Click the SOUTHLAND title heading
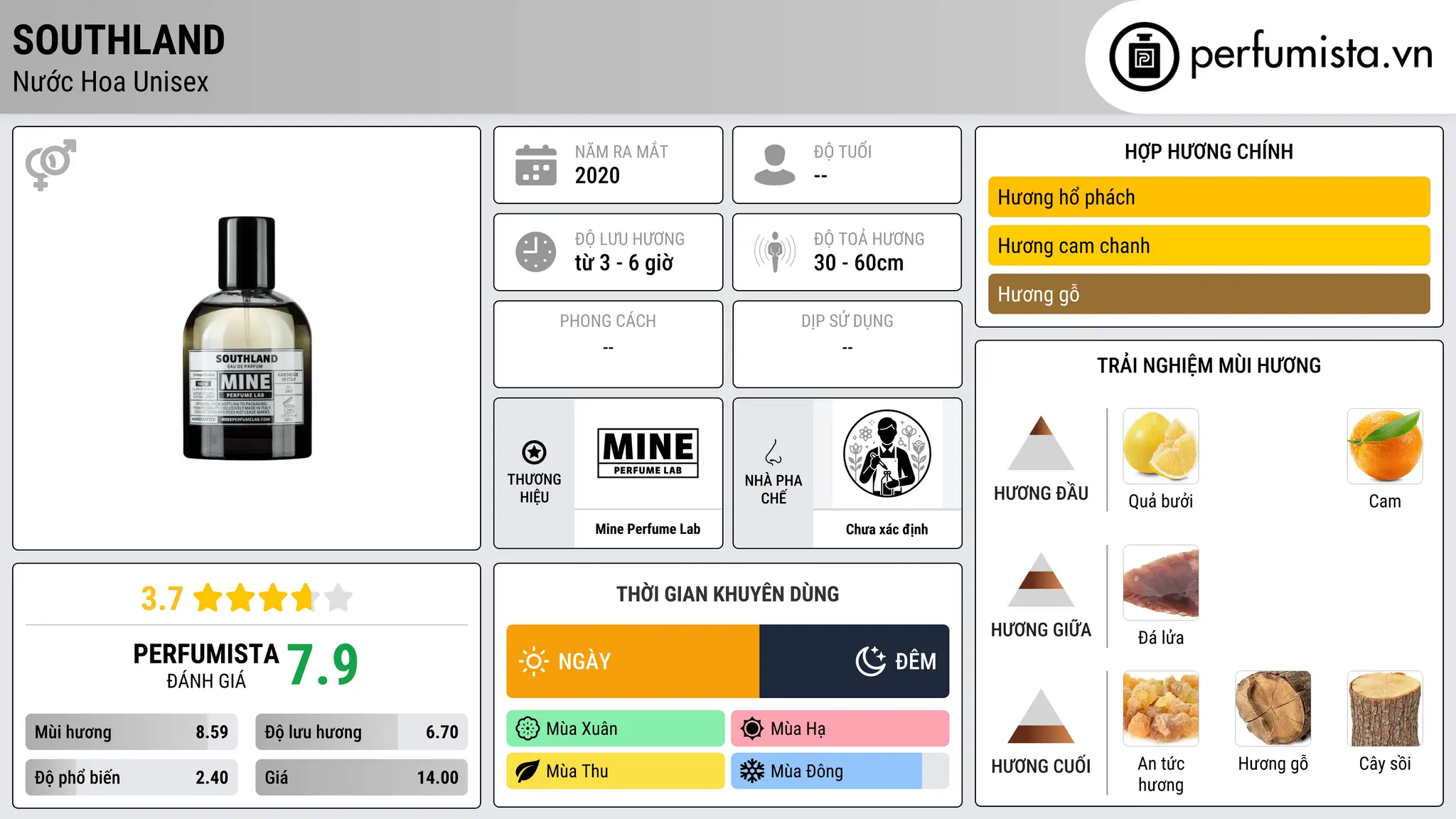 (119, 40)
